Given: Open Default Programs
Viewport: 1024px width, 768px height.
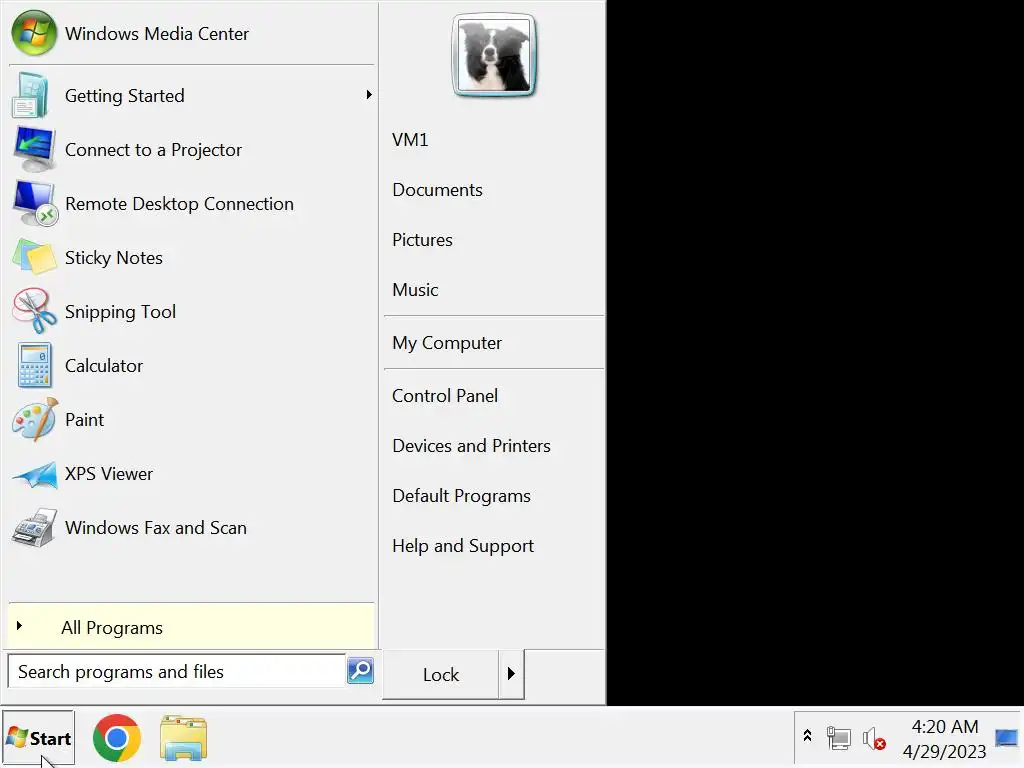Looking at the screenshot, I should 462,496.
